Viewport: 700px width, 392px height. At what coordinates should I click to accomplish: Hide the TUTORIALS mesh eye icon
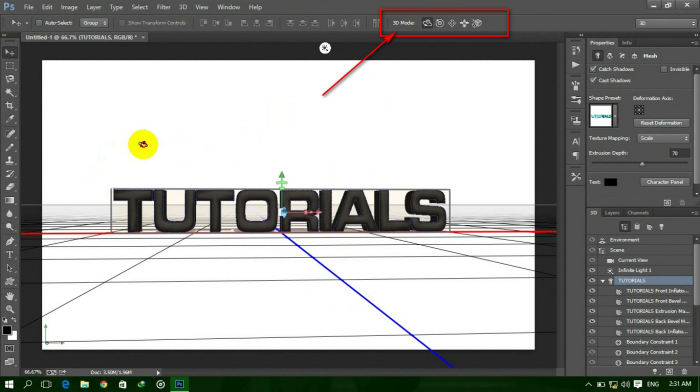tap(592, 280)
